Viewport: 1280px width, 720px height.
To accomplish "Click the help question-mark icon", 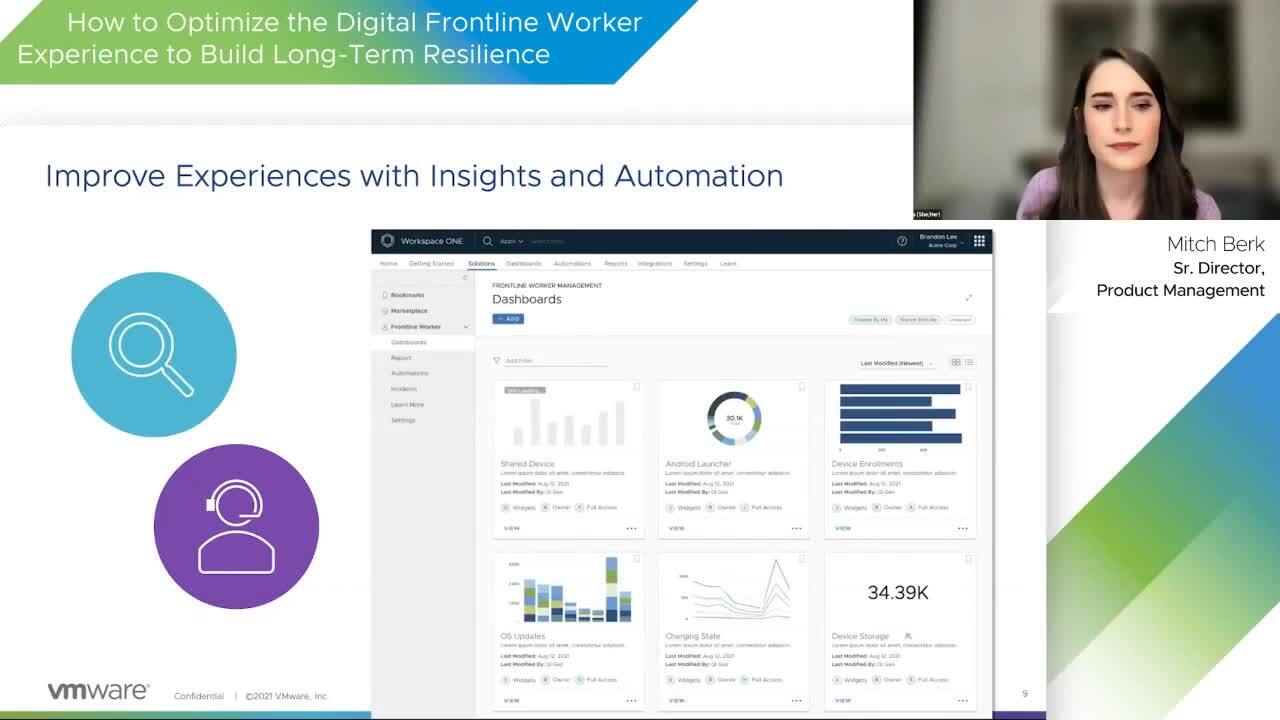I will pos(901,240).
